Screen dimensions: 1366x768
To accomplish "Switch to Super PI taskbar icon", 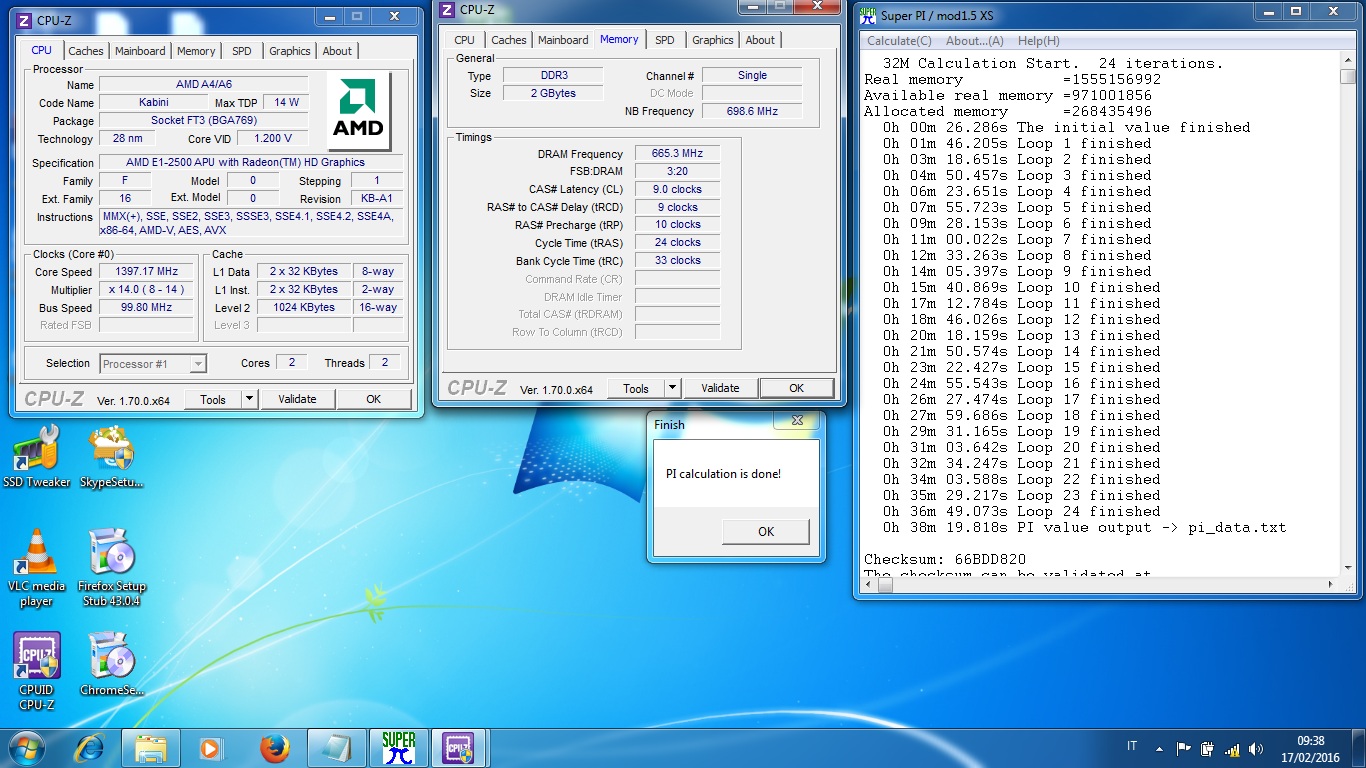I will tap(398, 748).
